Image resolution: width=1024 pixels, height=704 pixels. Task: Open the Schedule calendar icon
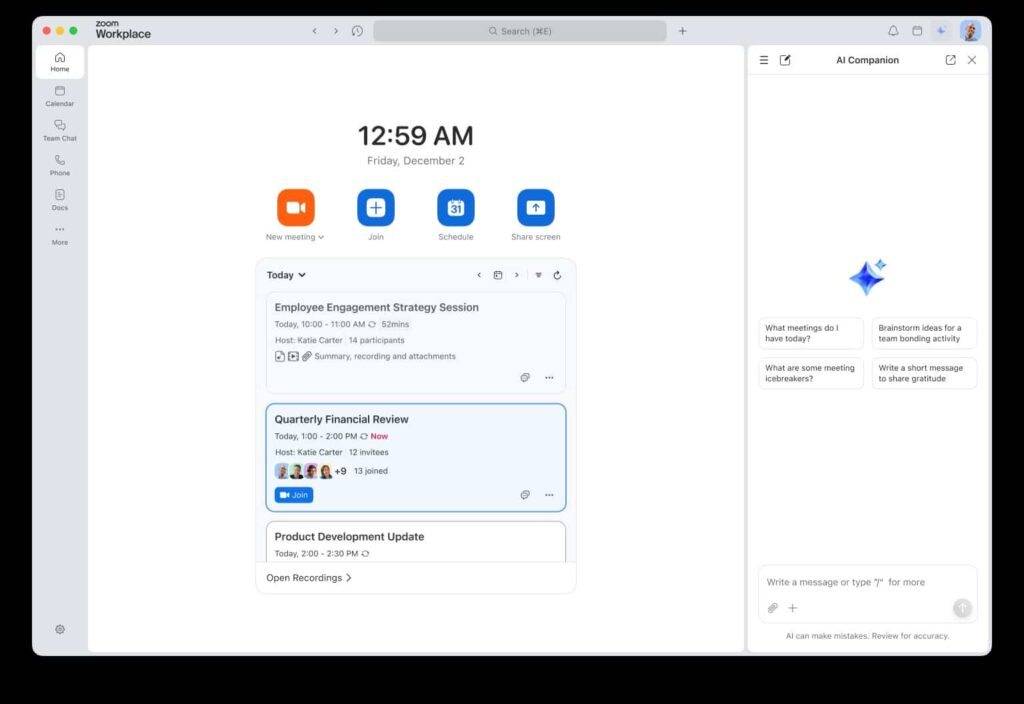tap(455, 208)
